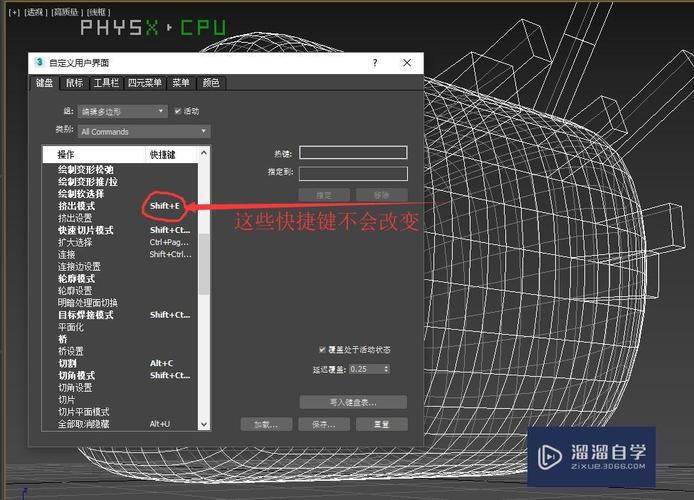Select the 切片平面模式 action row

(120, 412)
